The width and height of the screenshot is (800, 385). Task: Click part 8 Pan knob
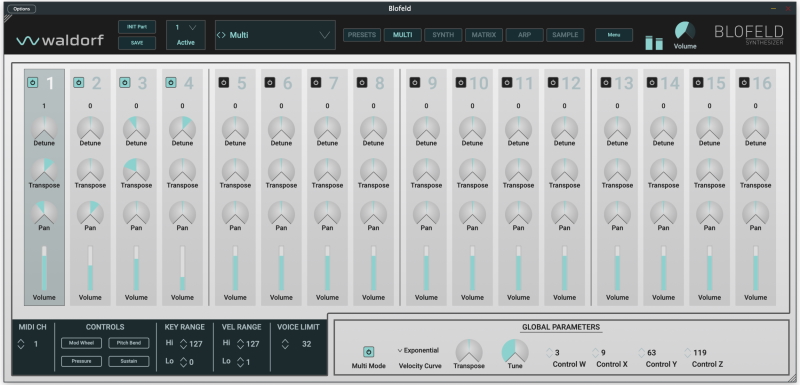(373, 213)
